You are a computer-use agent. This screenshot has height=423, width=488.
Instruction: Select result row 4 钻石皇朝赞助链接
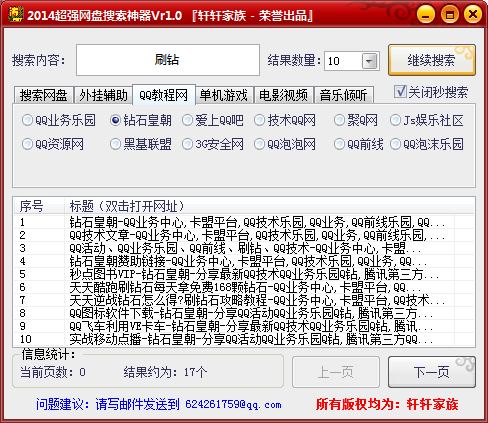coord(244,261)
